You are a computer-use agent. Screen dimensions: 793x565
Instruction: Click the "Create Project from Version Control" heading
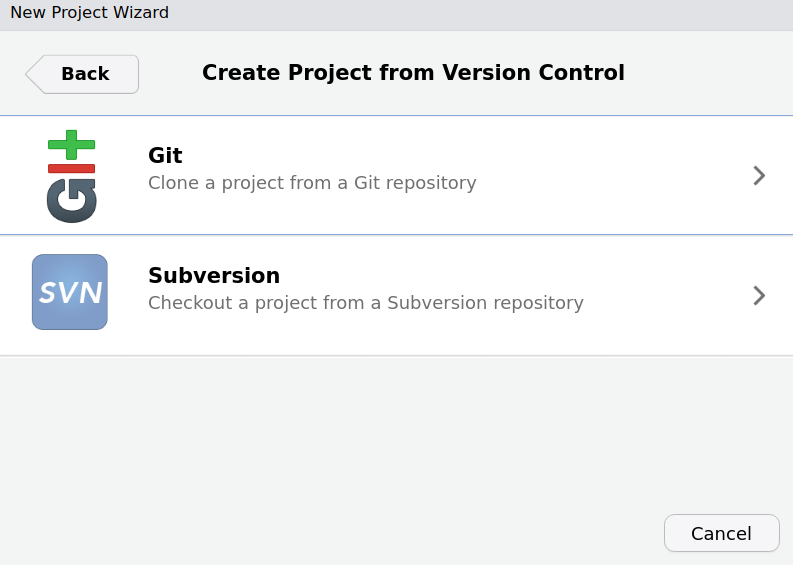pyautogui.click(x=413, y=73)
